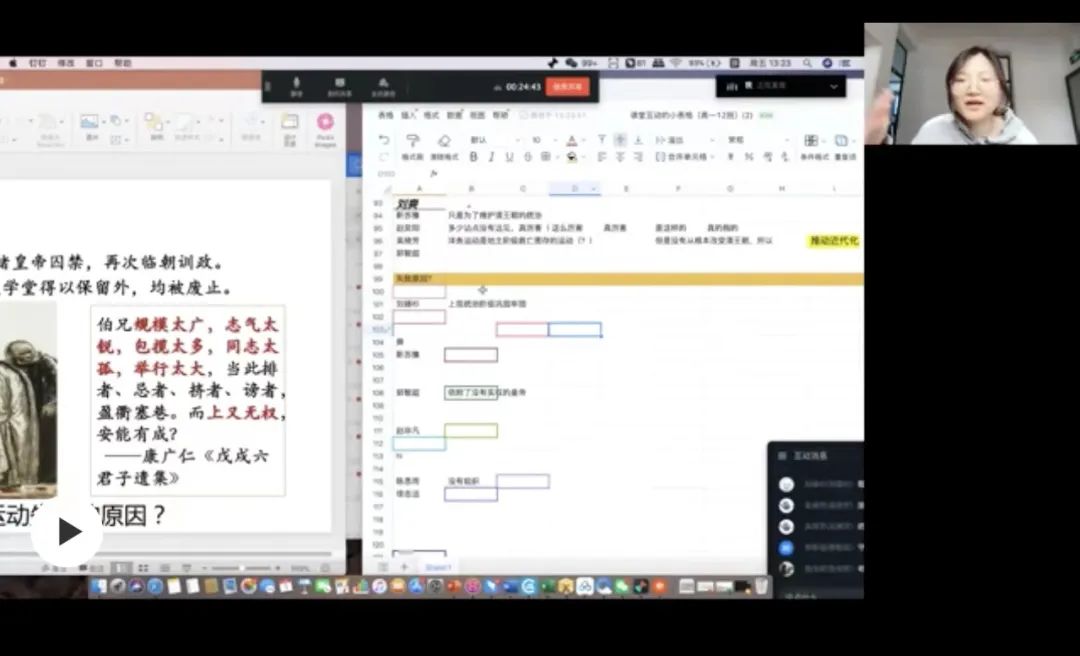
Task: Select column A header
Action: pyautogui.click(x=419, y=189)
